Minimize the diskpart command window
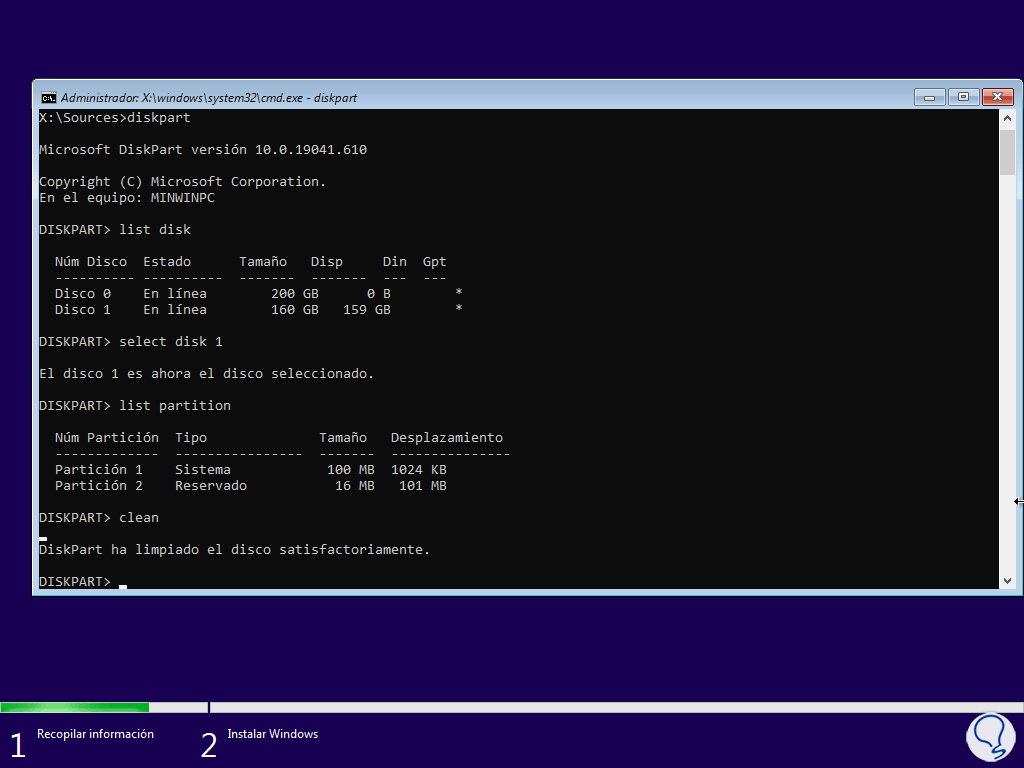Screen dimensions: 1024x768 click(929, 97)
